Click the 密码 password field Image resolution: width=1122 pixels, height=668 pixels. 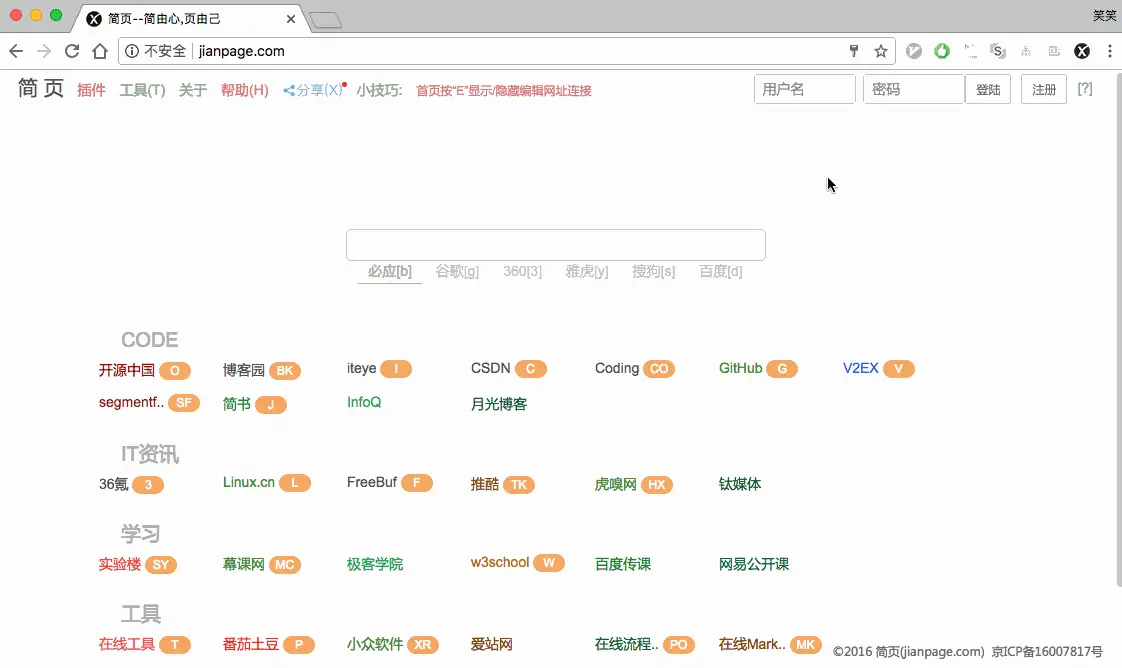coord(914,89)
